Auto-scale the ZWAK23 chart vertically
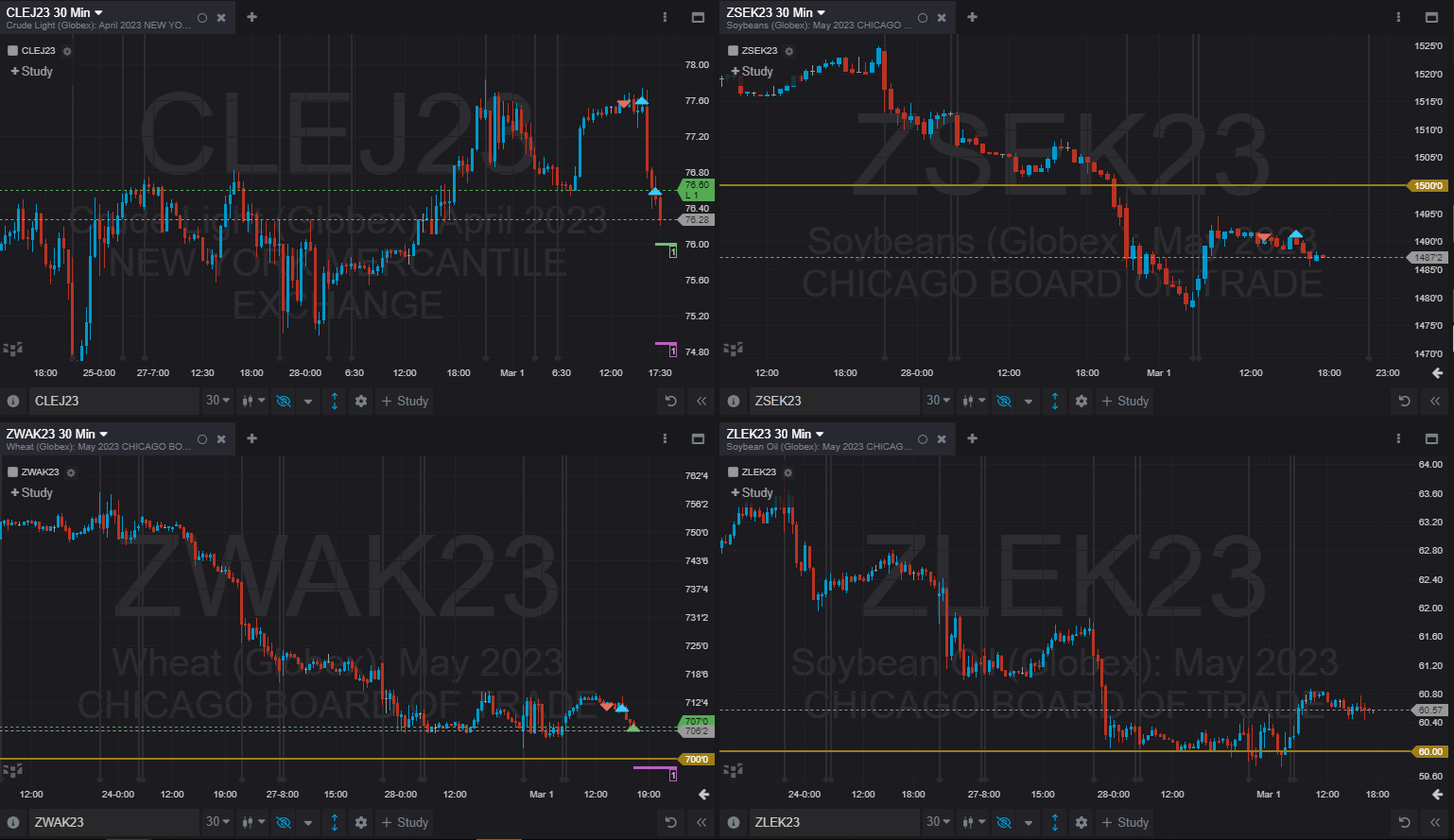 (x=335, y=822)
